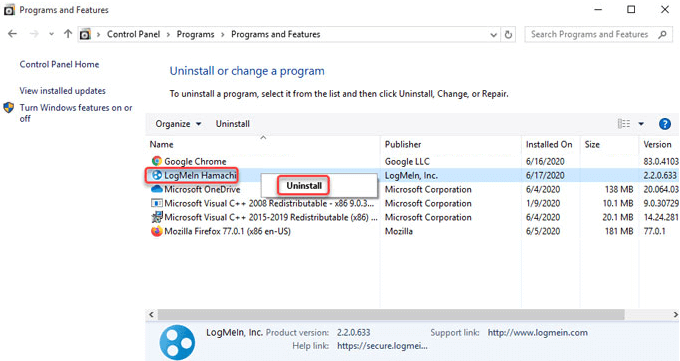Select the Google Chrome row name

[x=195, y=161]
